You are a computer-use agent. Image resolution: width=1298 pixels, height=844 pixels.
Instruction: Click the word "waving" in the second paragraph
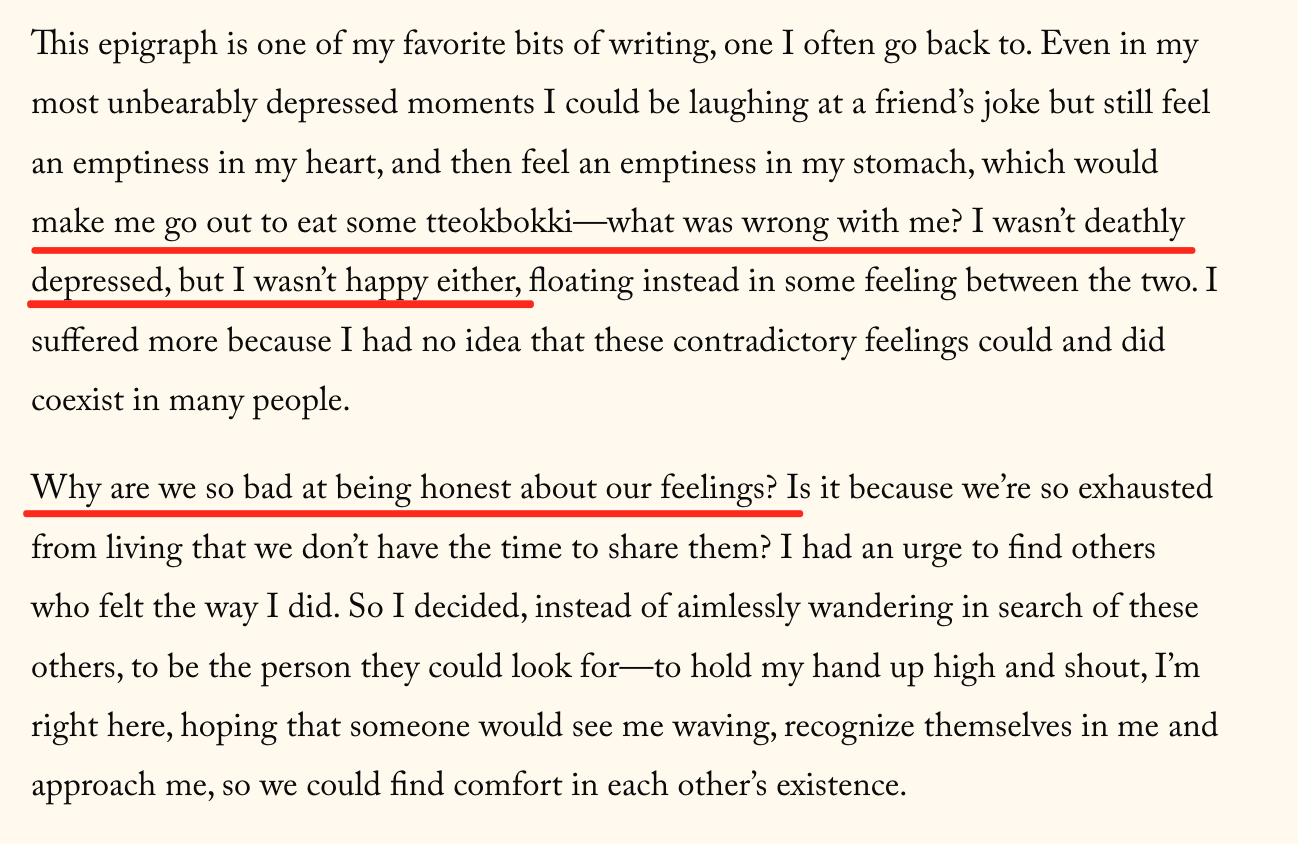coord(725,725)
